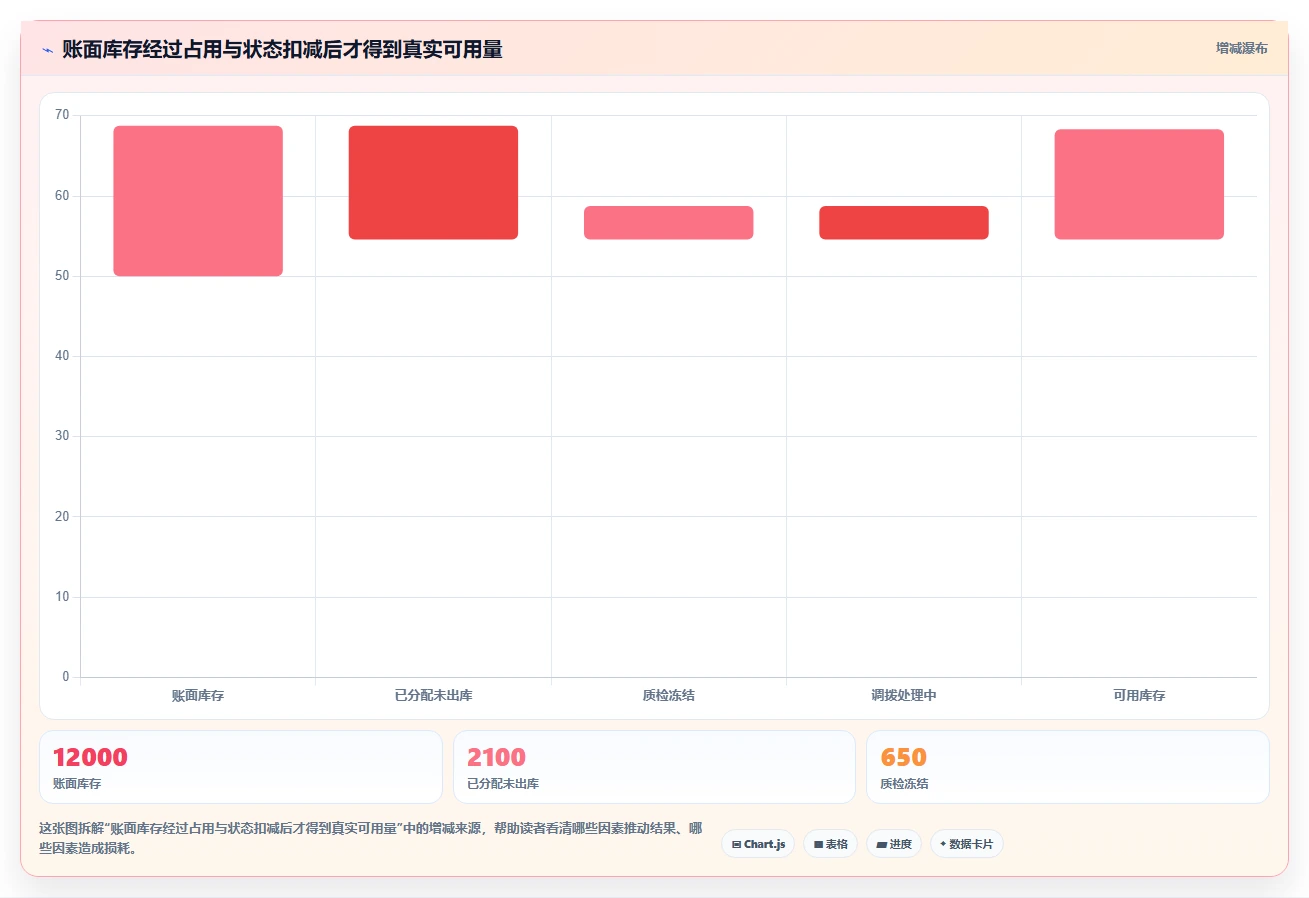This screenshot has height=898, width=1309.
Task: Click the 质检冻结 bar in the chart
Action: pos(668,223)
